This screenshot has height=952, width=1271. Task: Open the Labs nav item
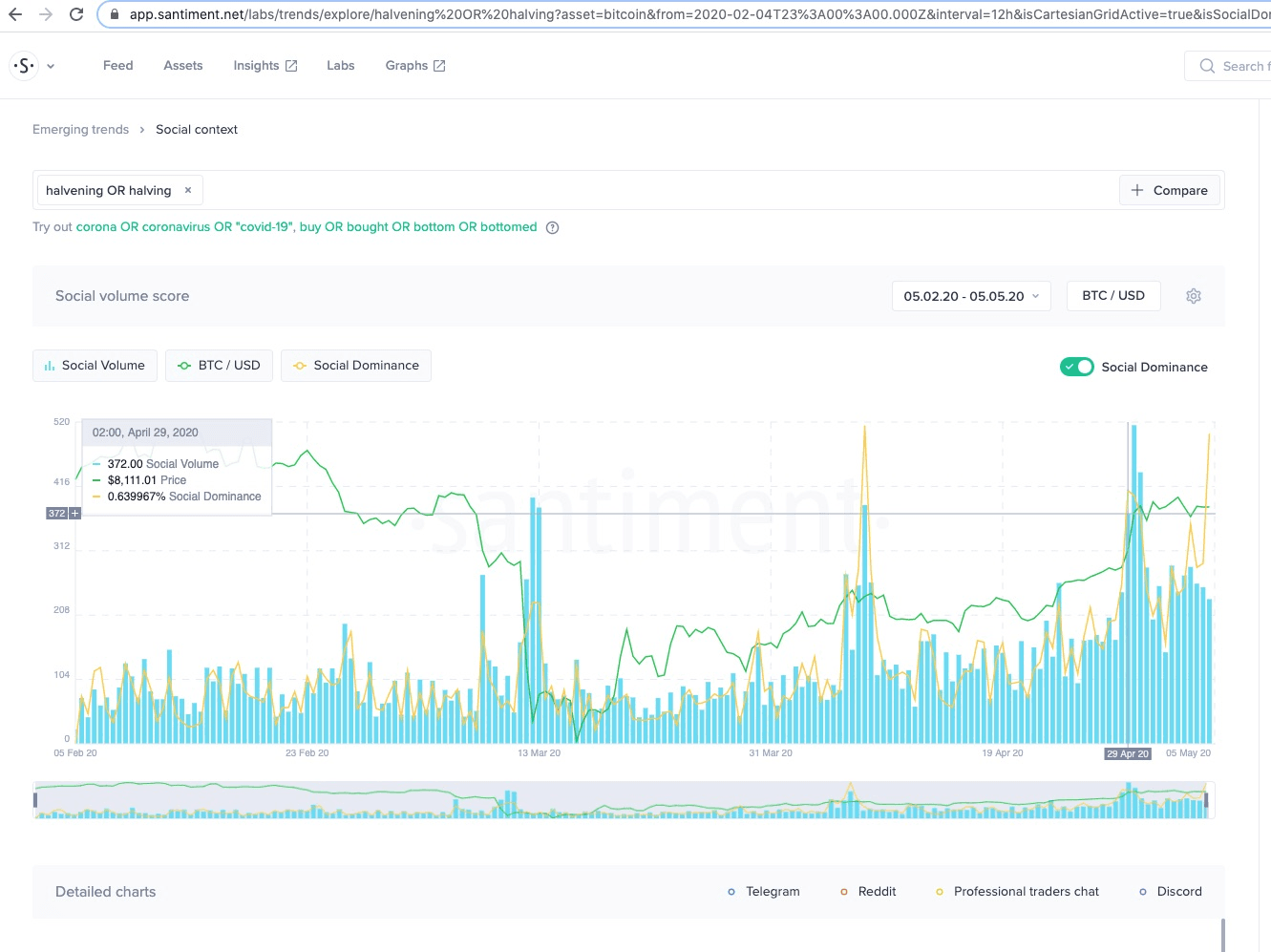pos(341,66)
